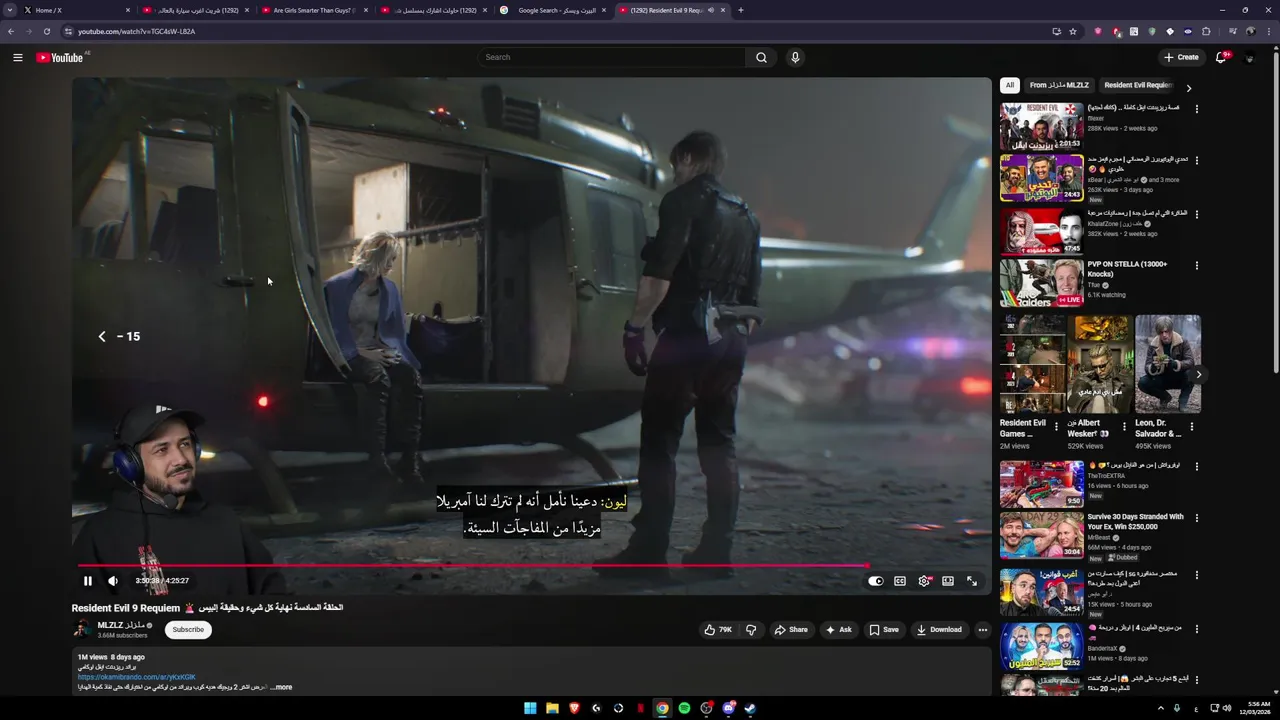Mute tab via speaker icon on Resident Evil tab

tap(711, 10)
